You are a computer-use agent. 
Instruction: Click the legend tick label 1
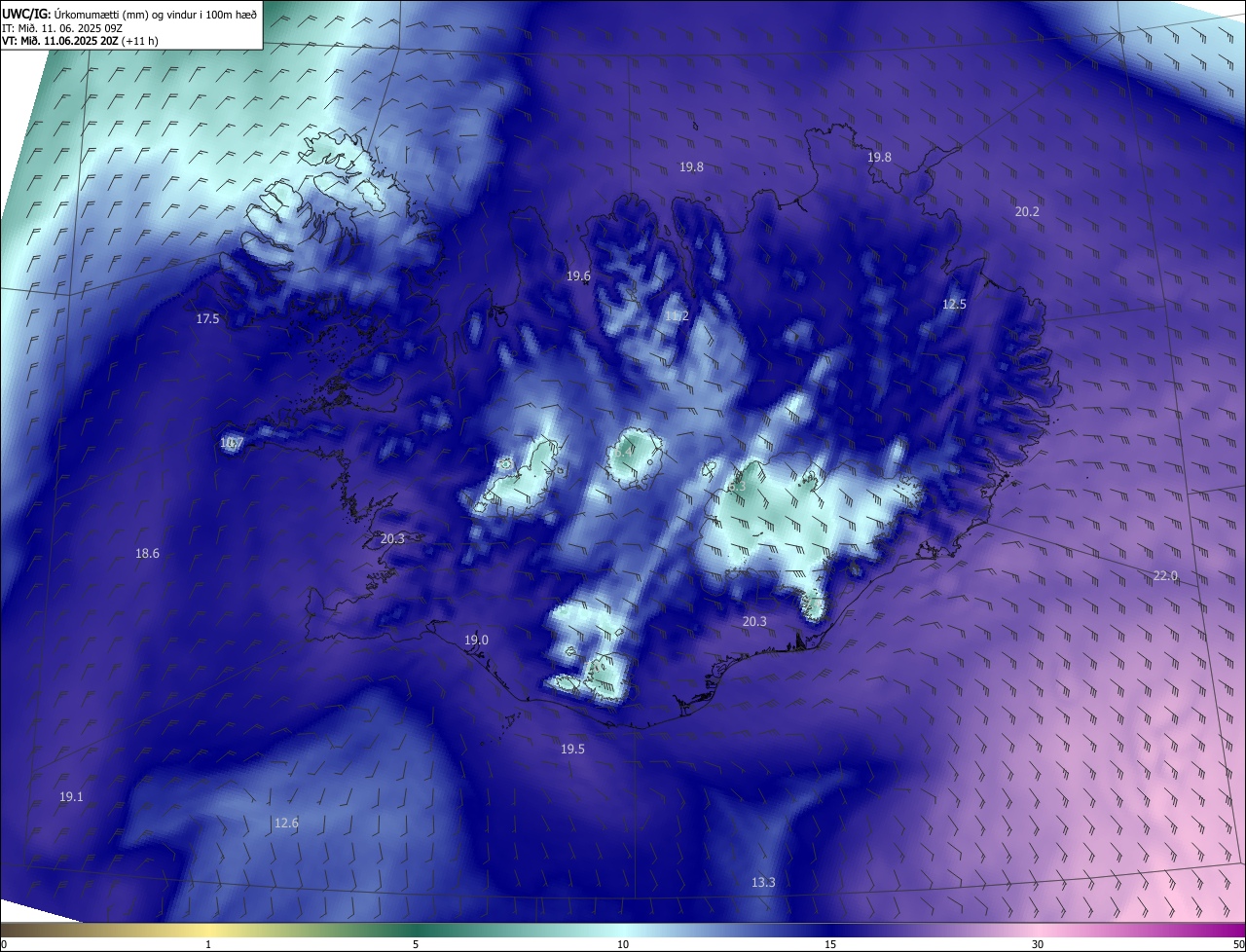208,945
